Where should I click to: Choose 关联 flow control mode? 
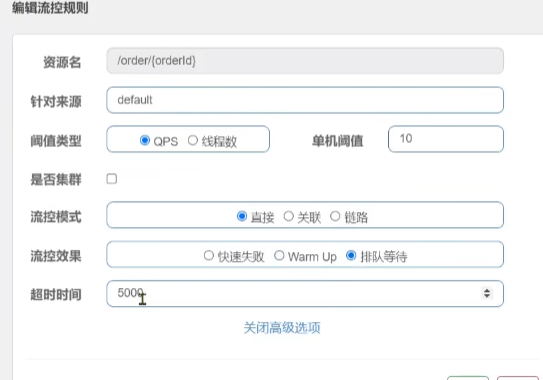tap(288, 216)
